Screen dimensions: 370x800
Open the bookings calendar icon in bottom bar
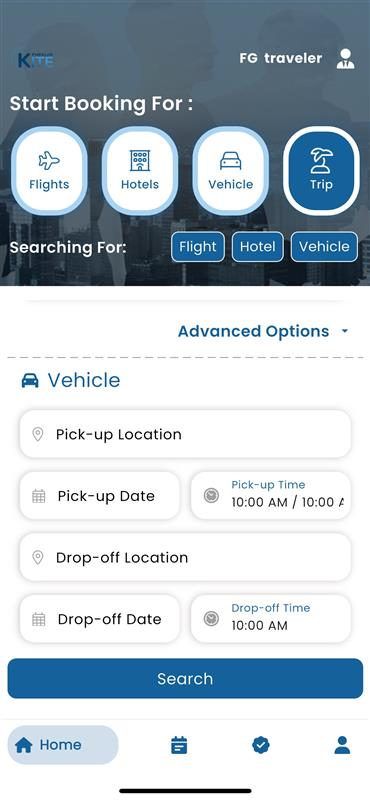point(179,745)
